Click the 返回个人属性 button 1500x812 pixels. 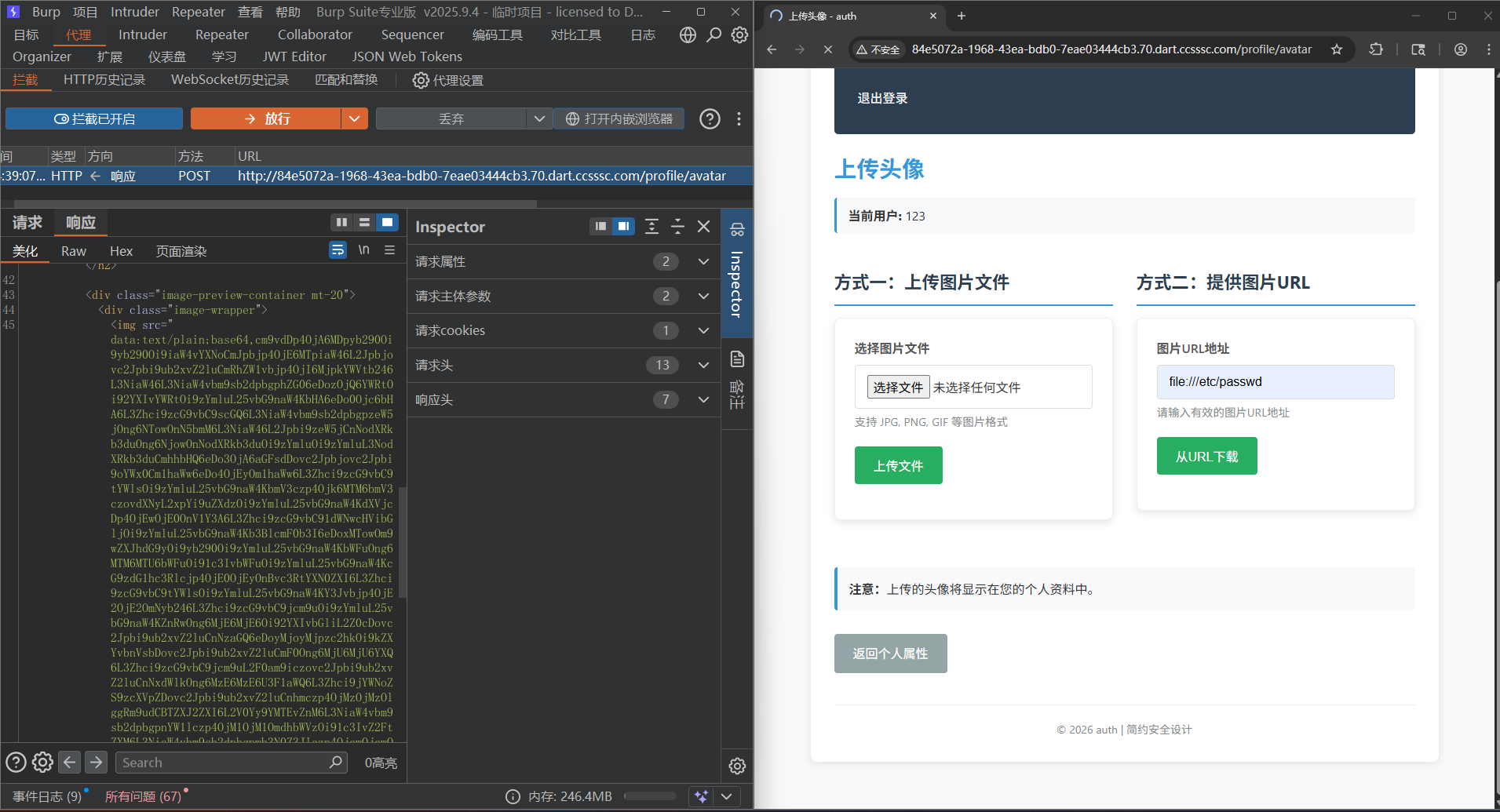pyautogui.click(x=890, y=654)
